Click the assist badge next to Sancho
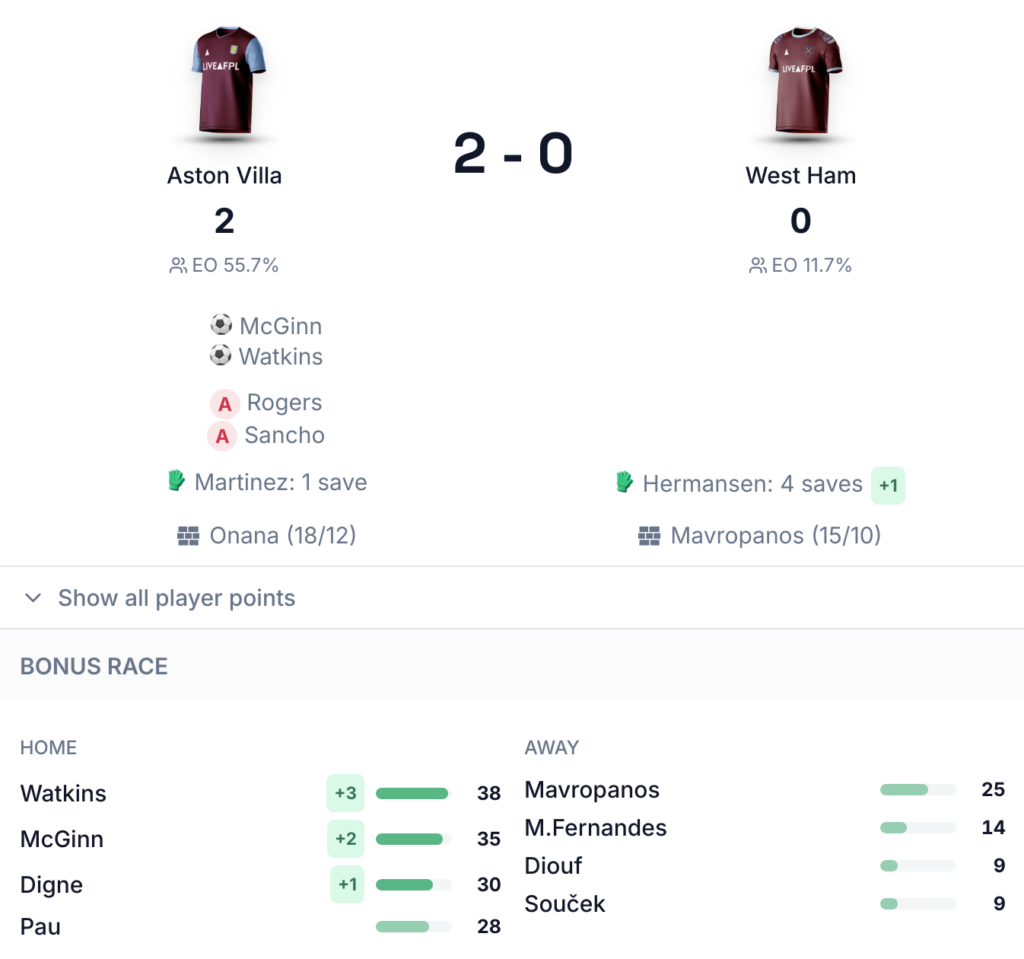 [x=223, y=435]
